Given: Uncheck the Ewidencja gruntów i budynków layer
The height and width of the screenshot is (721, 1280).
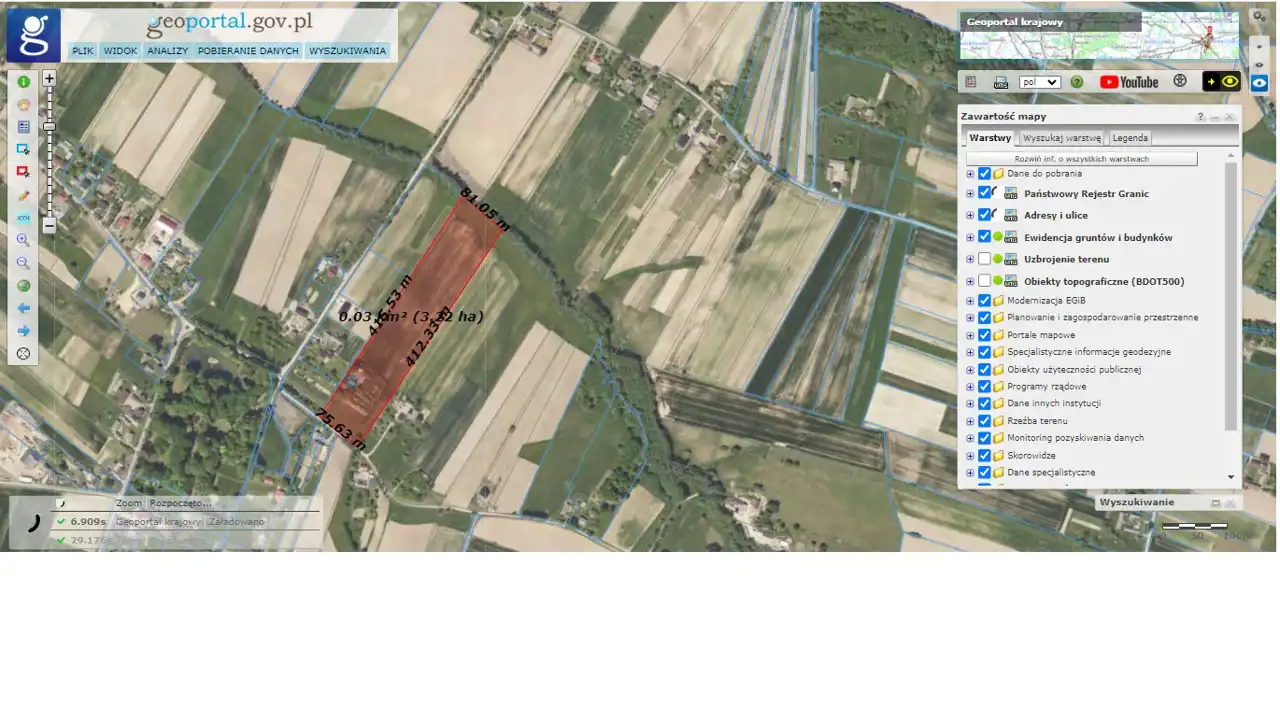Looking at the screenshot, I should point(984,237).
